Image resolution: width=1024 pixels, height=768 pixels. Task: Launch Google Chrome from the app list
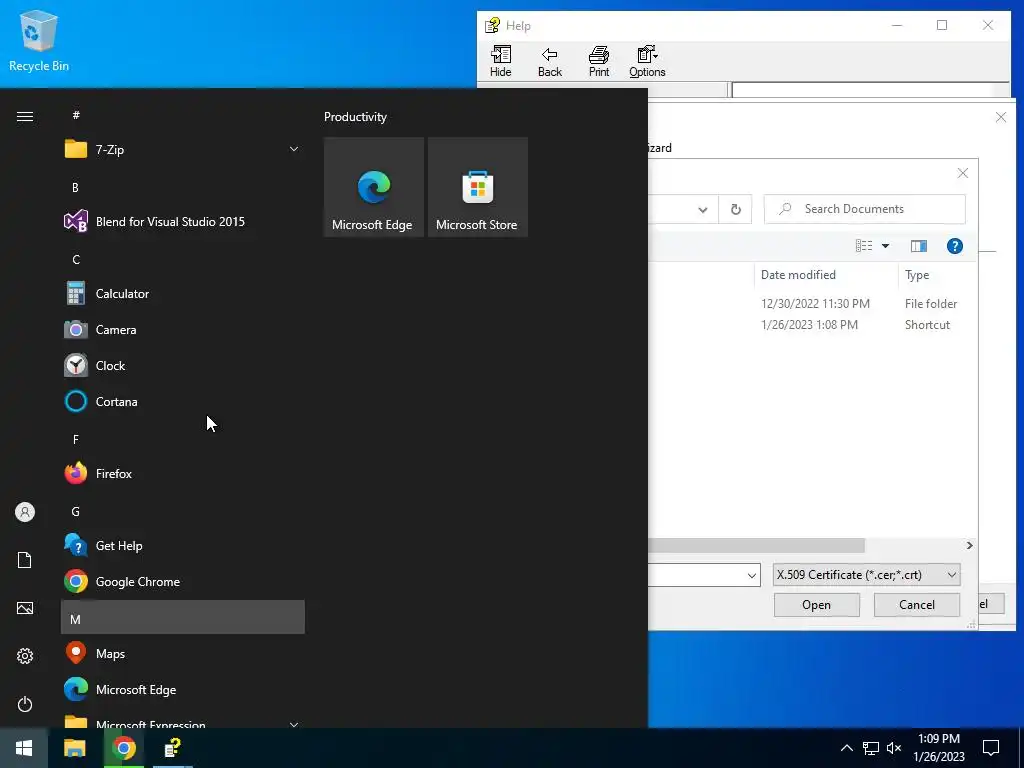pos(183,581)
